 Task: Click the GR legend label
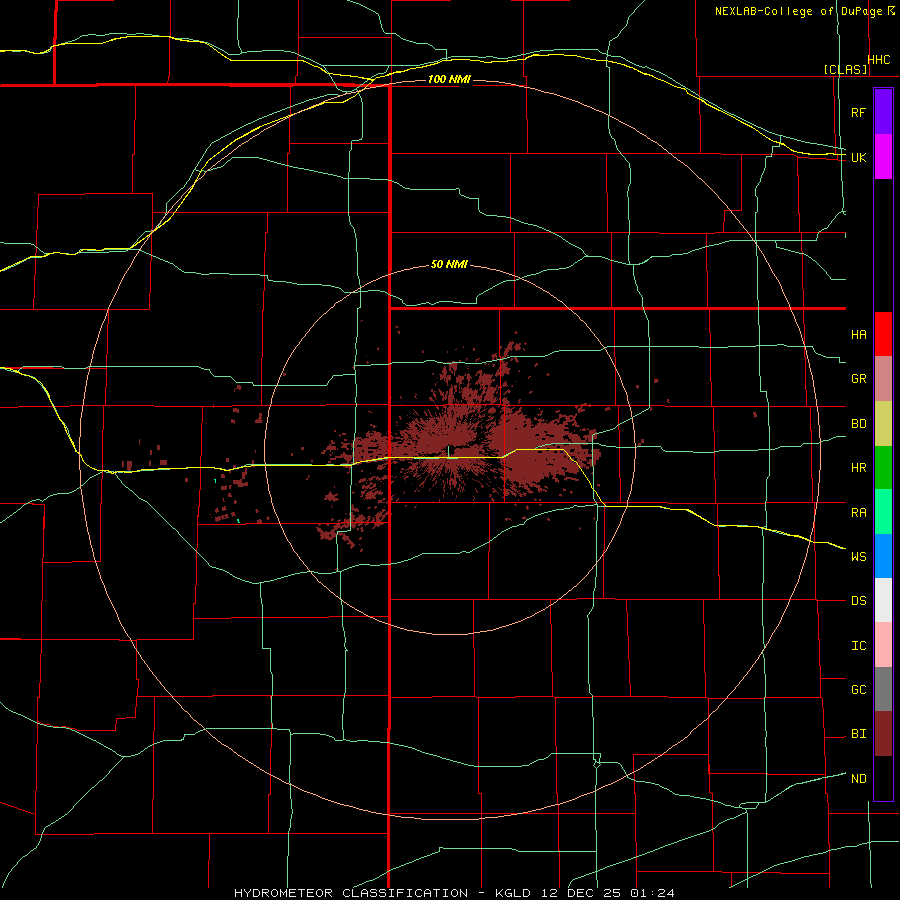tap(858, 379)
